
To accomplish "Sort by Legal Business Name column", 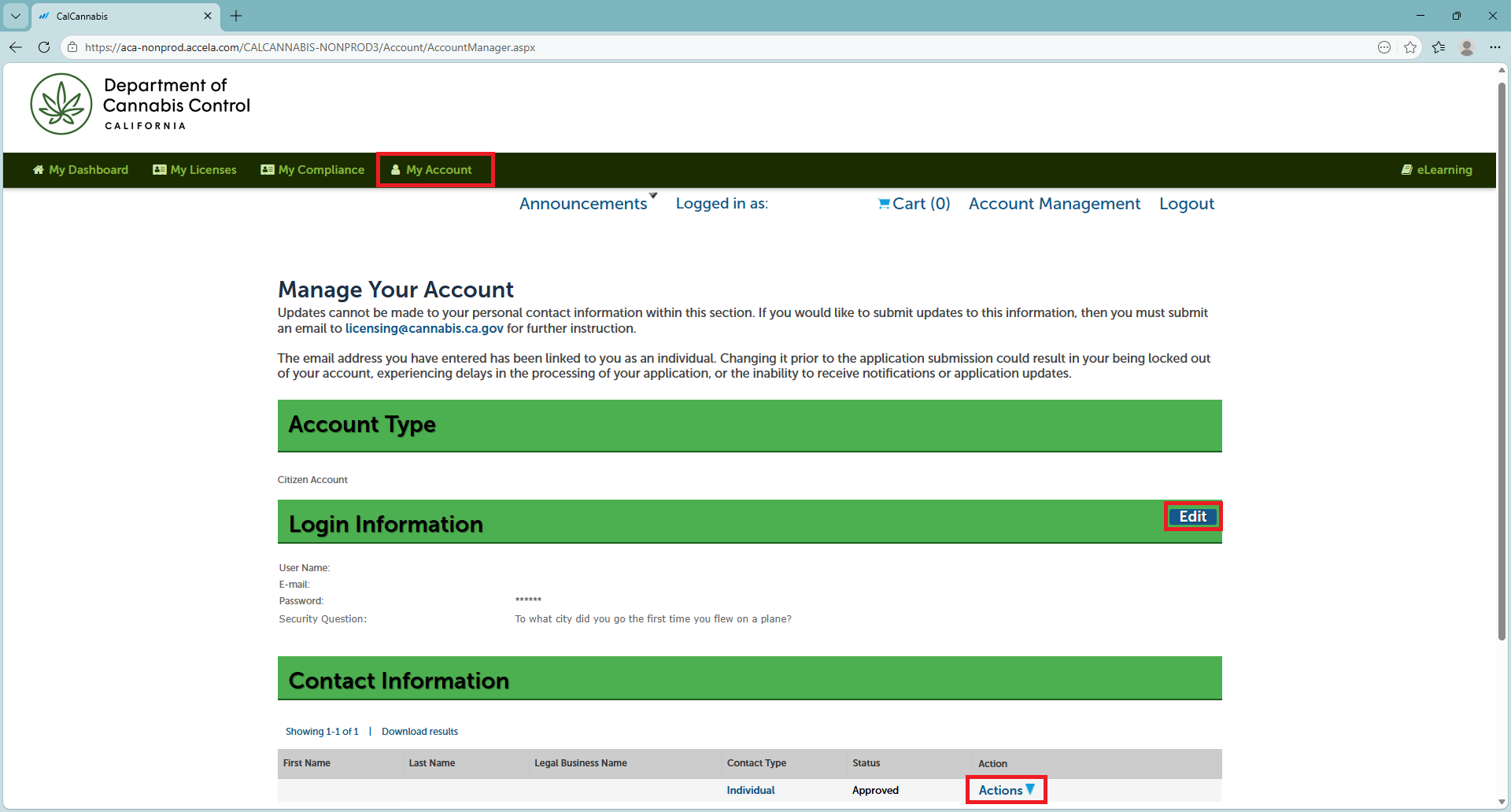I will [581, 763].
